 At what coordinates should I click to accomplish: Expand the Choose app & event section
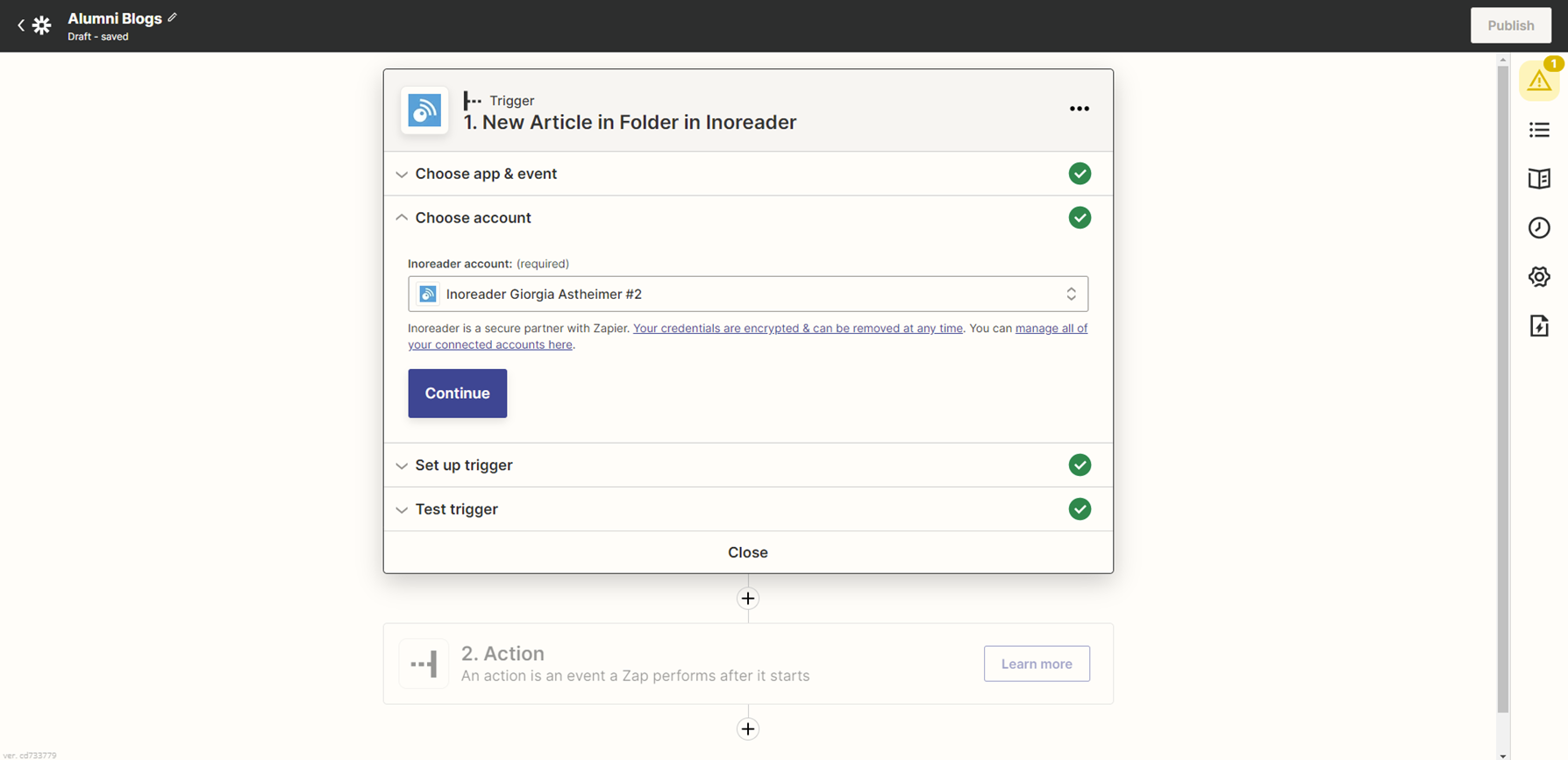(748, 174)
